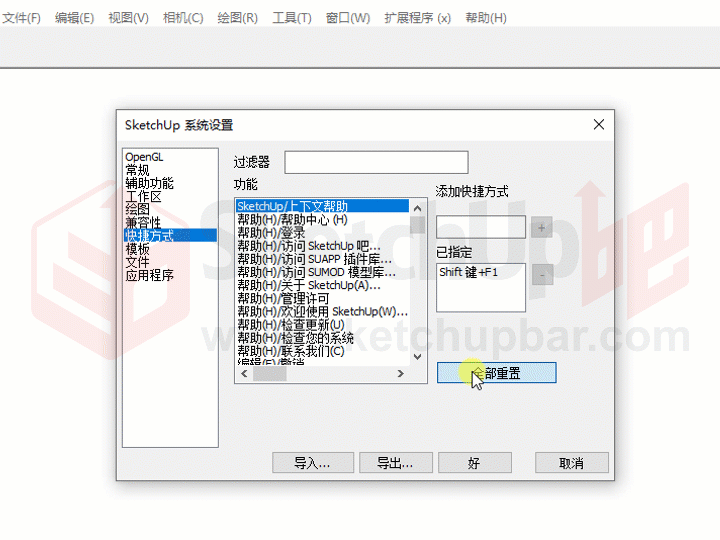Select 帮助(H)/检查更新(U) in function list

pyautogui.click(x=290, y=325)
